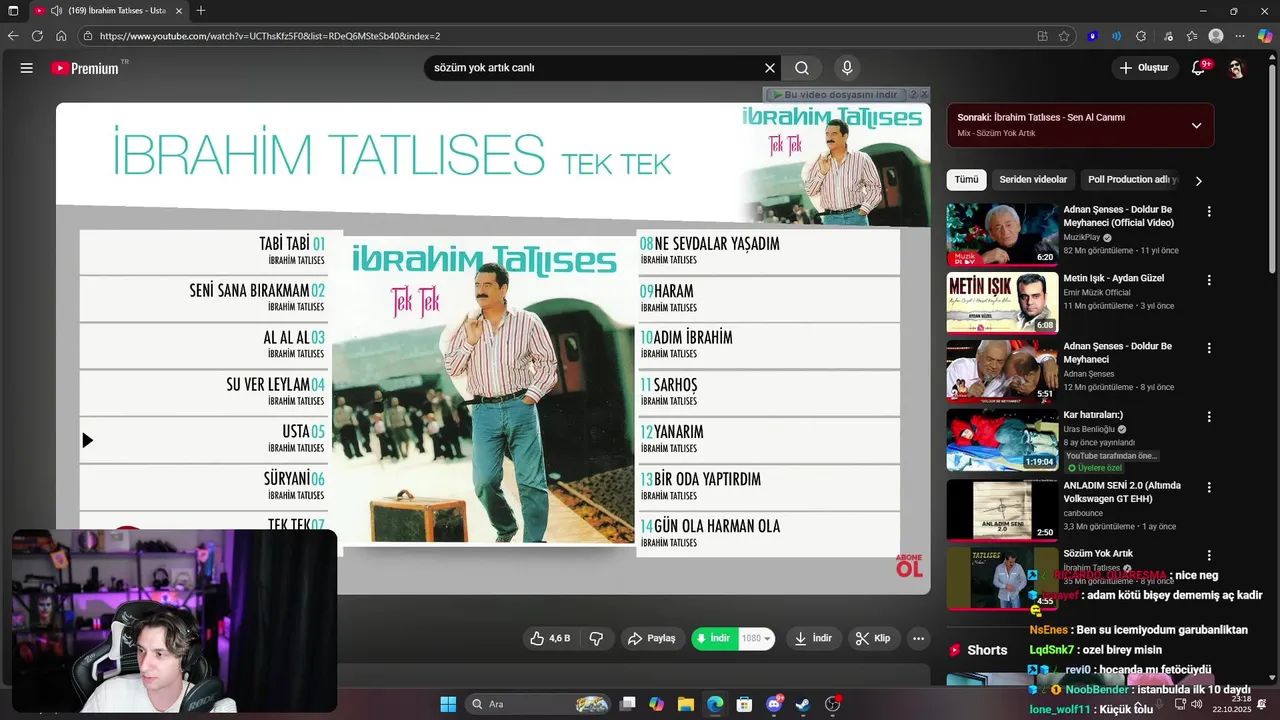Open Discord from the taskbar
1280x720 pixels.
(x=774, y=704)
